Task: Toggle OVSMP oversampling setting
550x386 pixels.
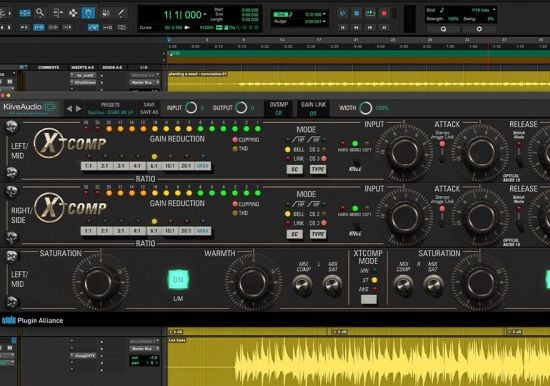Action: click(279, 108)
